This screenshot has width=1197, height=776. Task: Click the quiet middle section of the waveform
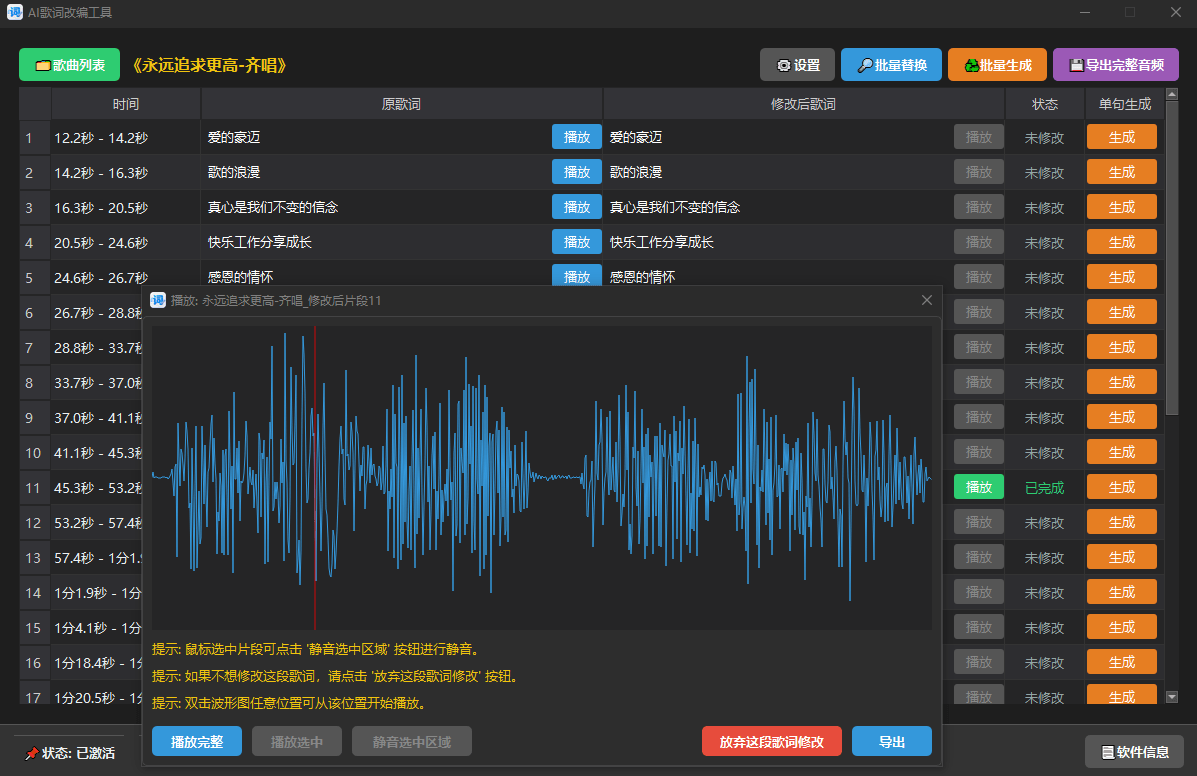click(x=557, y=478)
